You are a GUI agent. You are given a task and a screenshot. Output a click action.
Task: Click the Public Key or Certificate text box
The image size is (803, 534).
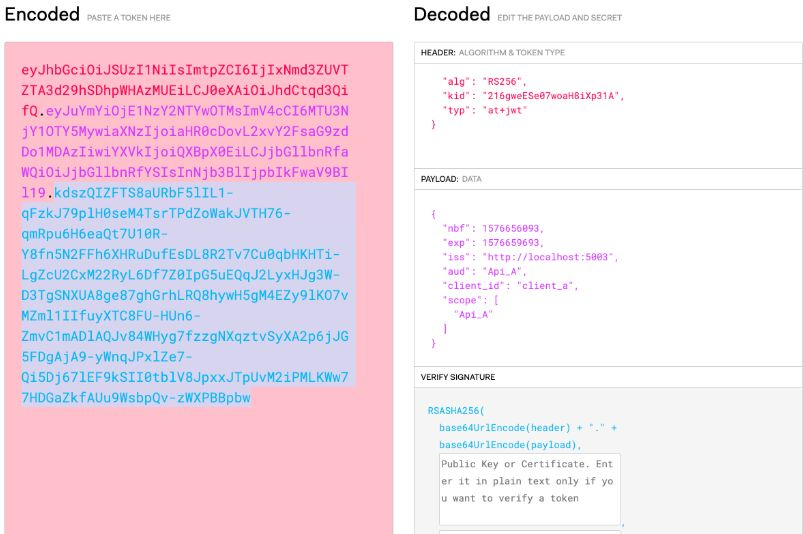click(x=530, y=489)
